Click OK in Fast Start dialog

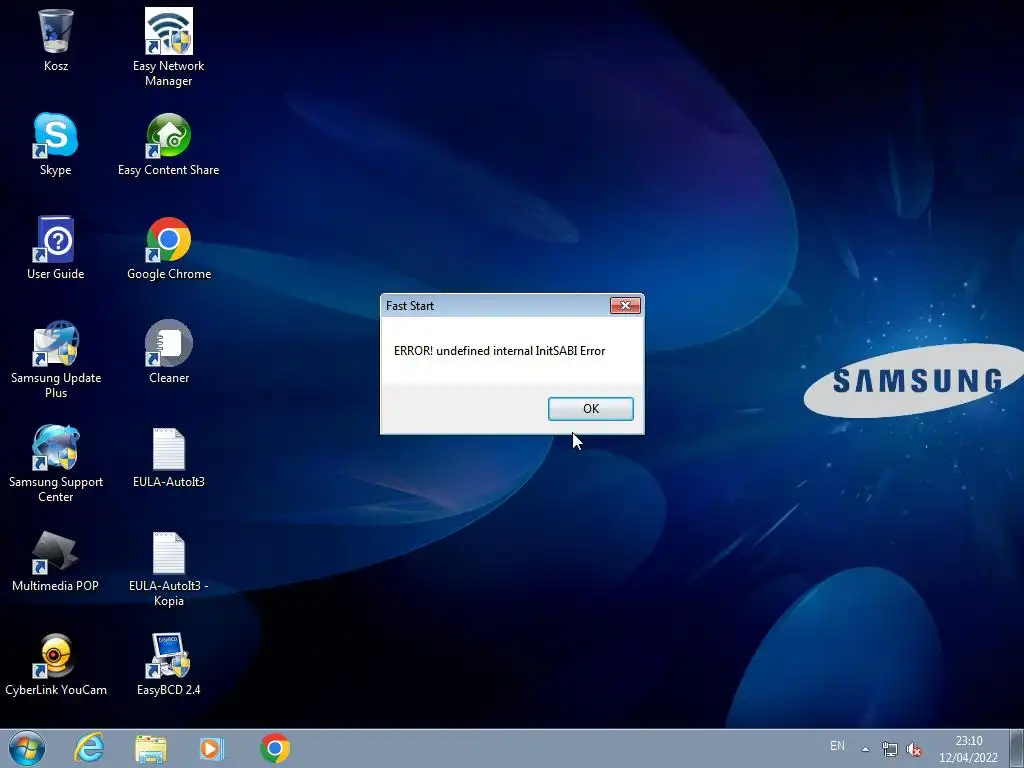point(591,409)
